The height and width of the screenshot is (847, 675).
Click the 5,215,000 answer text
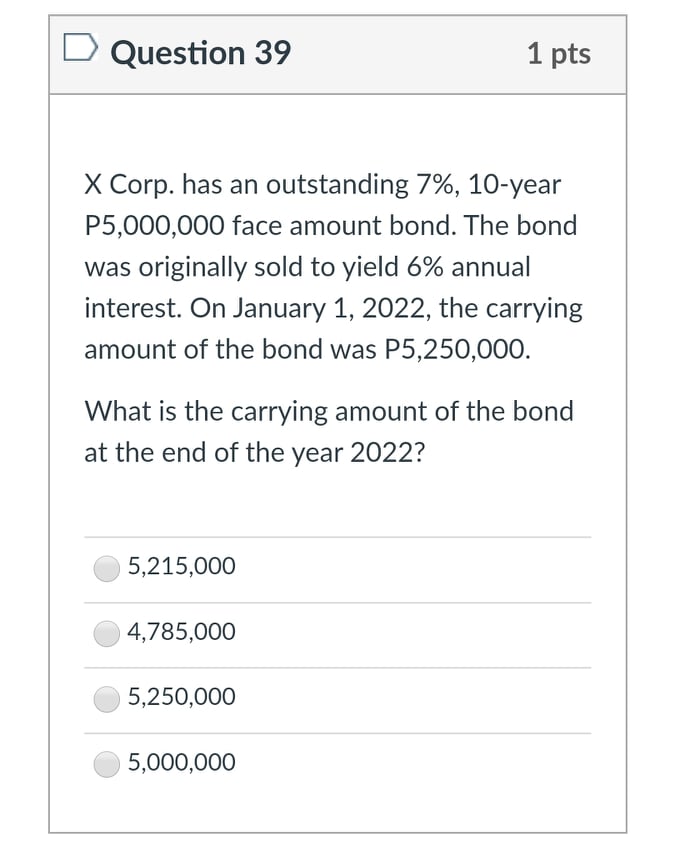click(x=181, y=566)
